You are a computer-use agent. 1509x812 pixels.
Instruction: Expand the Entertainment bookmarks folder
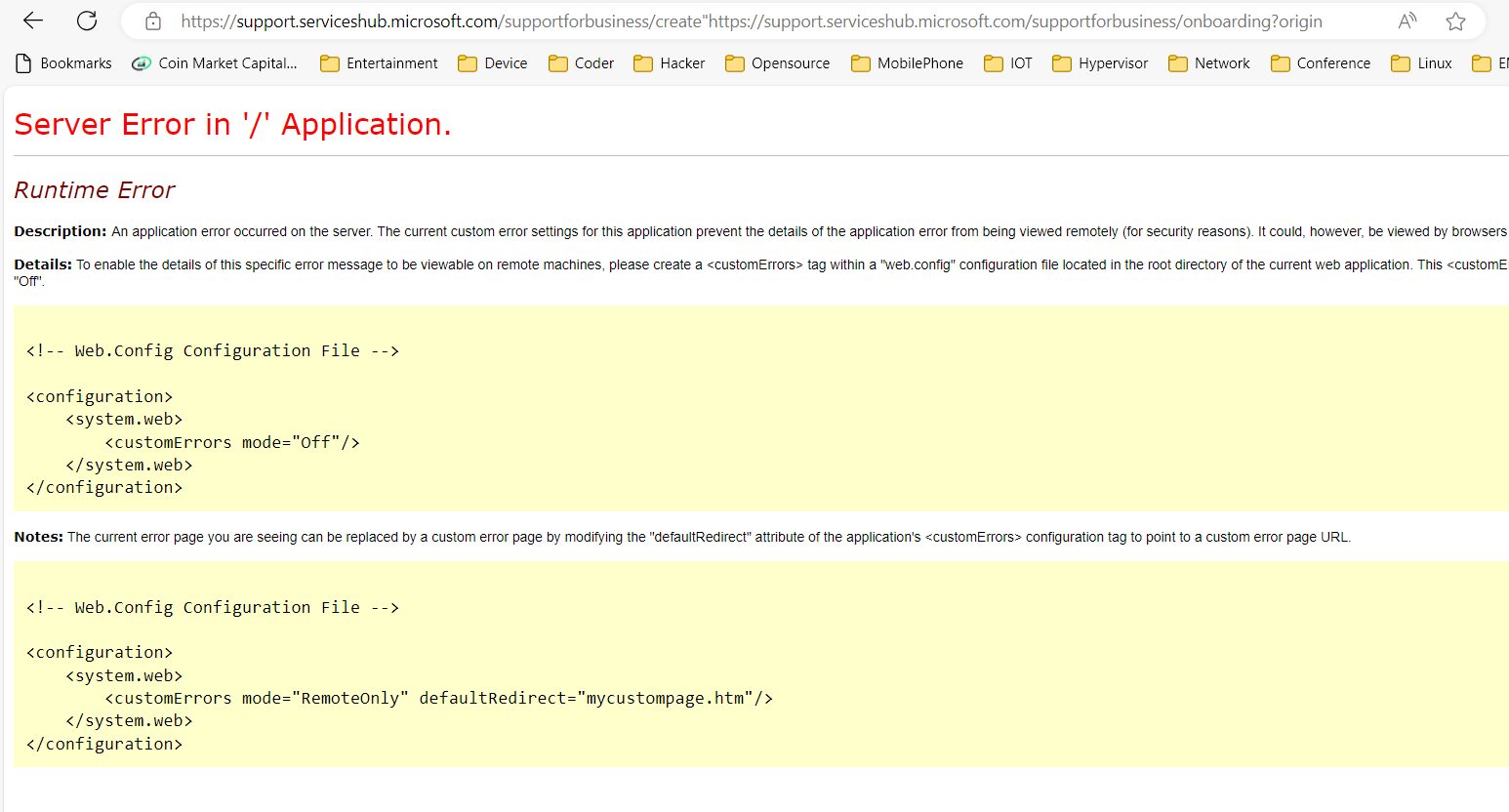(380, 63)
